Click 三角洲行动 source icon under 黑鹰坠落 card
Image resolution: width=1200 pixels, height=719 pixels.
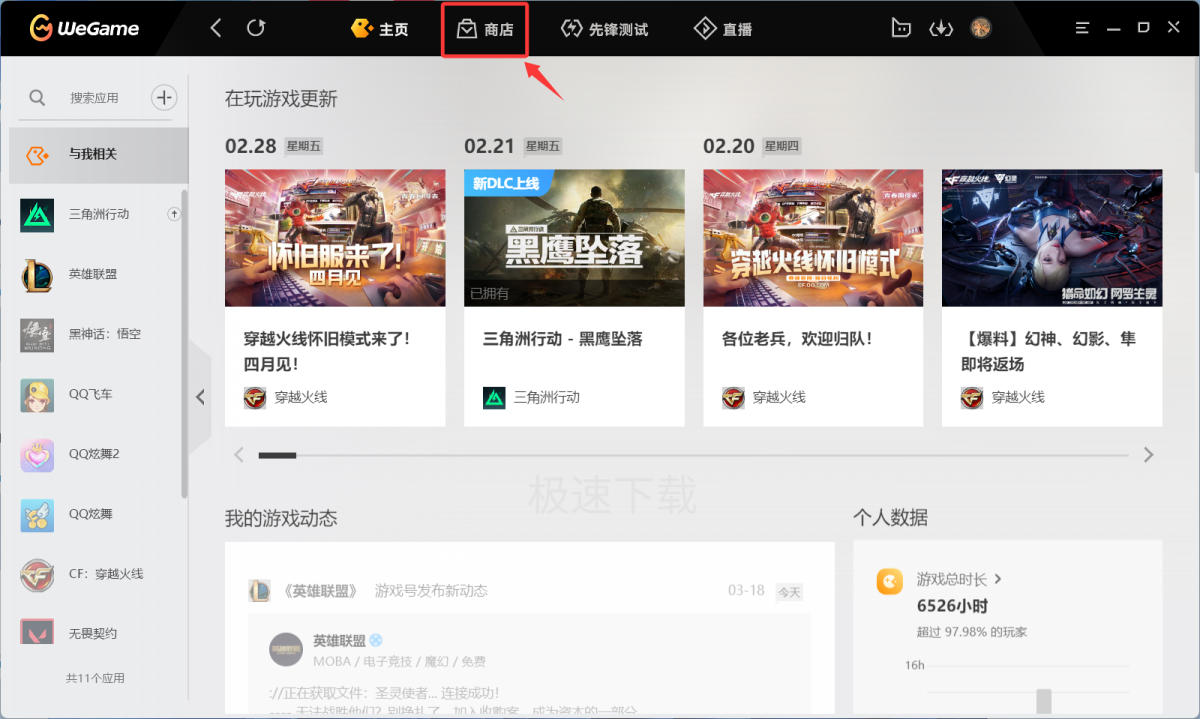point(494,397)
